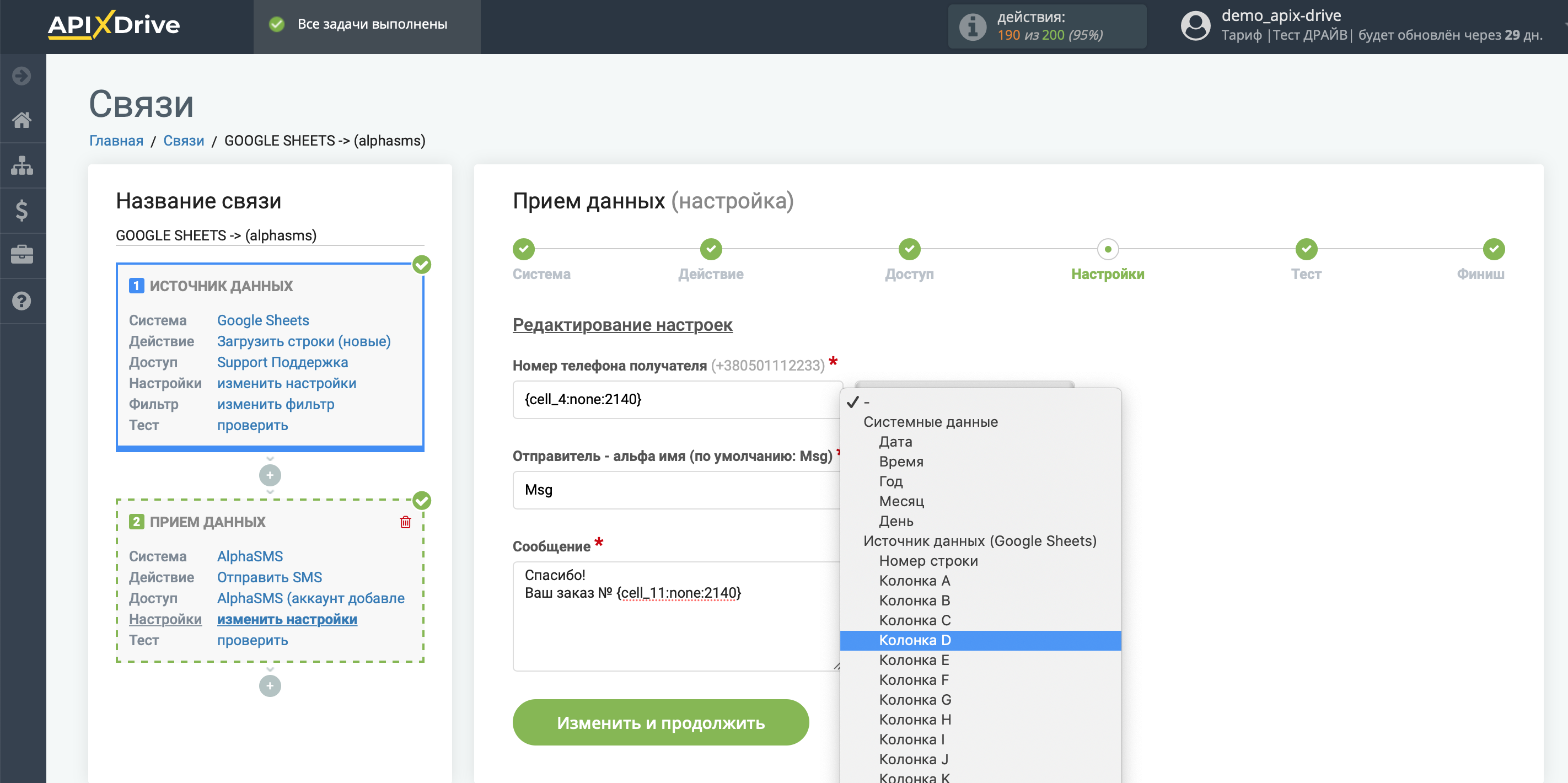Expand the sidebar with arrow icon

pyautogui.click(x=22, y=76)
